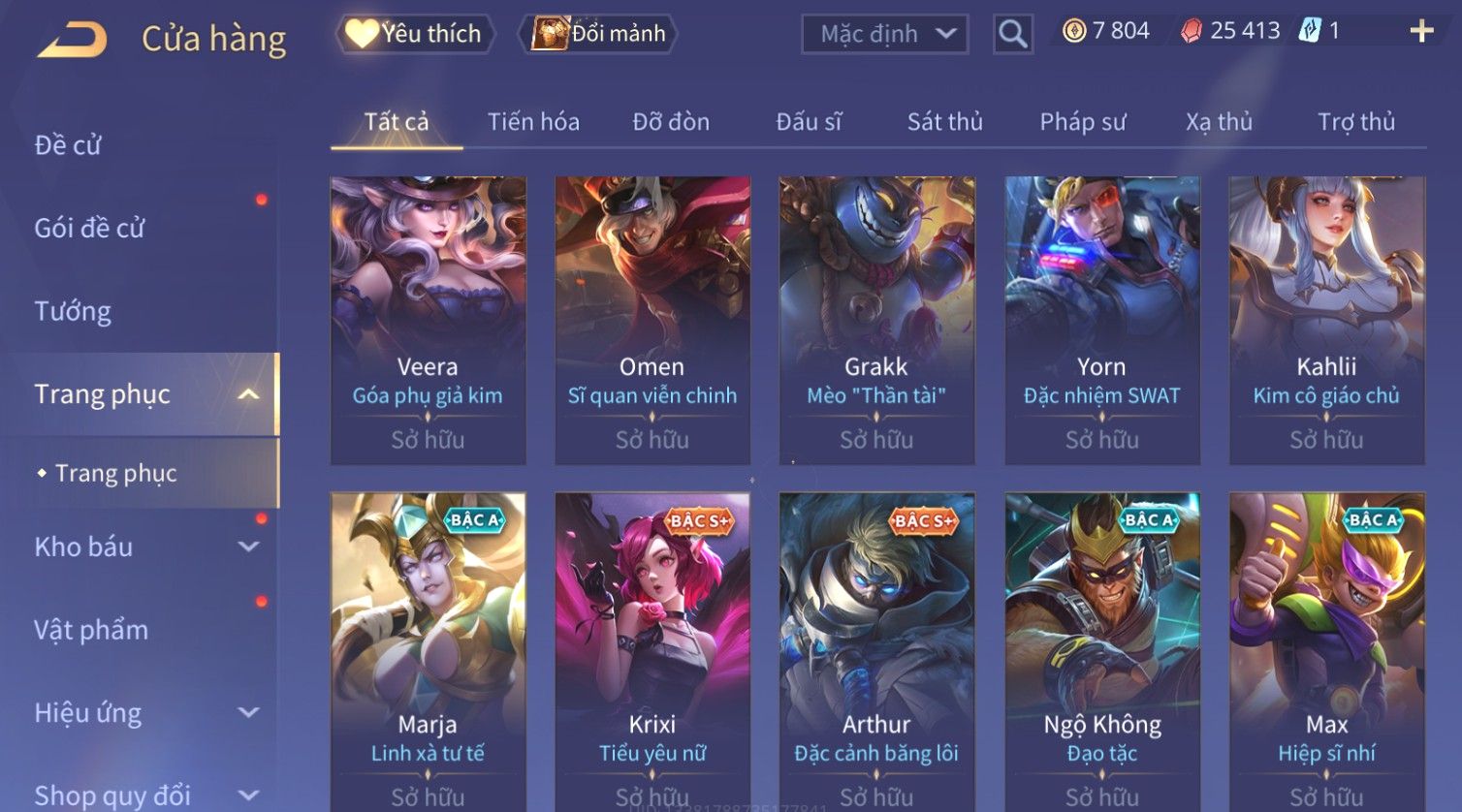Tap the blue voucher ticket icon

click(1310, 31)
